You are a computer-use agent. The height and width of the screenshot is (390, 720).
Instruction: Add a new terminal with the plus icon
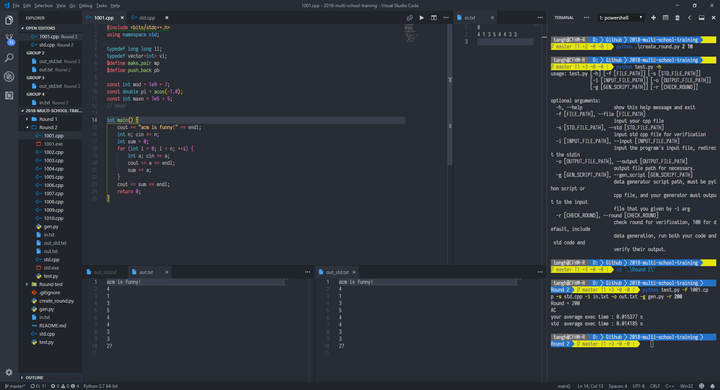(653, 18)
